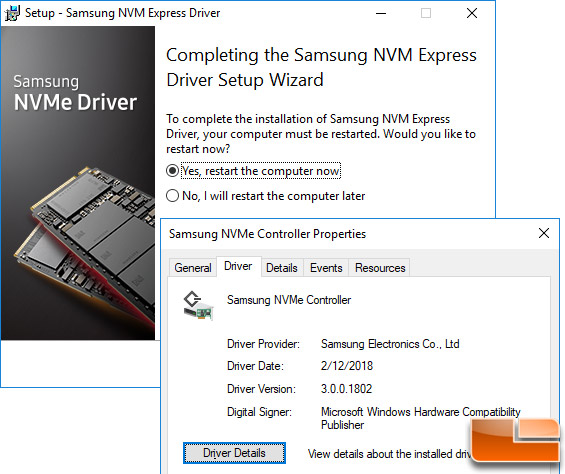Close the Samsung NVM Express Driver Setup window
Screen dimensions: 565x474
coord(472,13)
